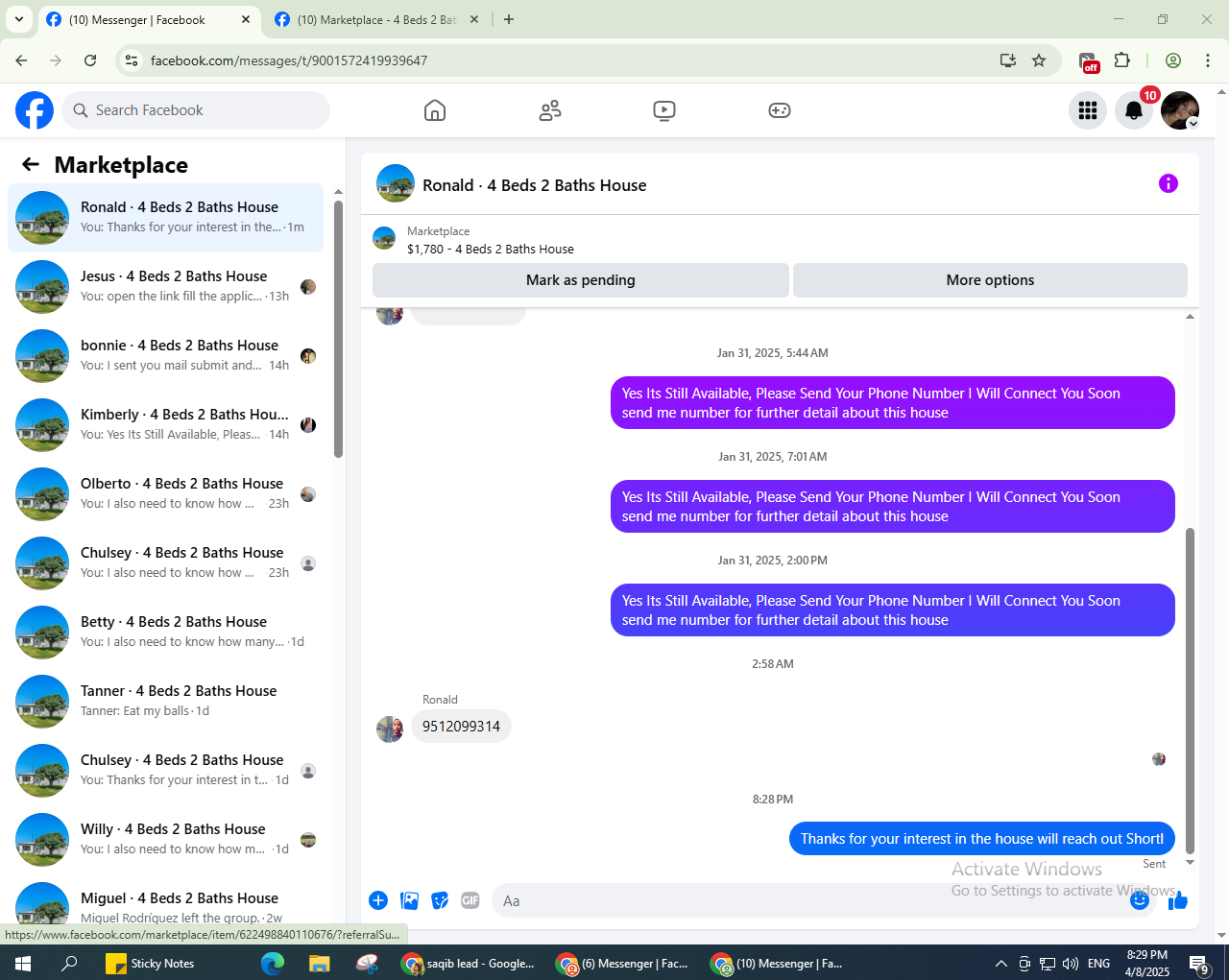Image resolution: width=1229 pixels, height=980 pixels.
Task: Open the Extensions puzzle icon
Action: 1122,60
